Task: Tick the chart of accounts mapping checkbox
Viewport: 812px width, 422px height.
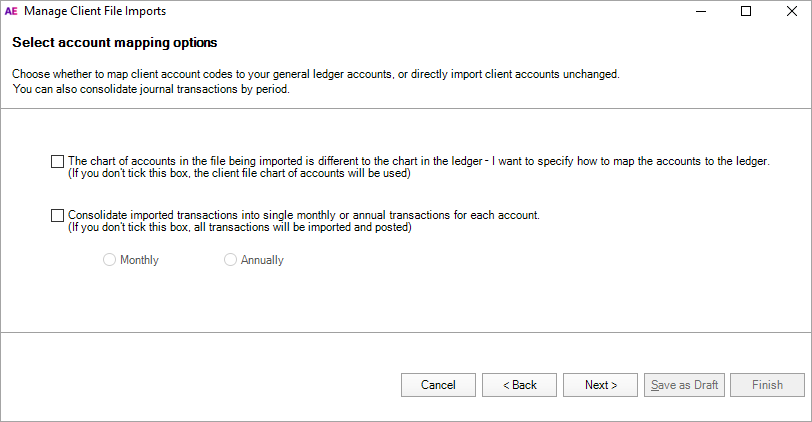Action: [56, 161]
